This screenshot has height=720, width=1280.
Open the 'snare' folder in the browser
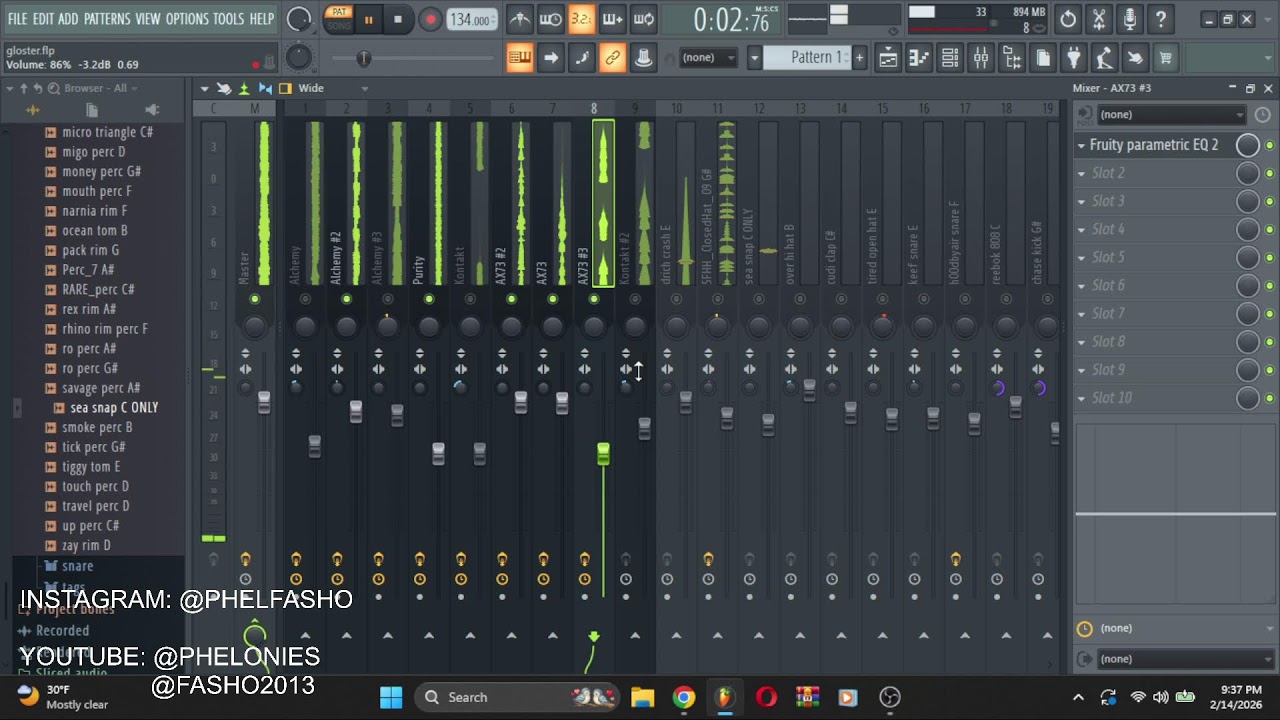[x=77, y=566]
